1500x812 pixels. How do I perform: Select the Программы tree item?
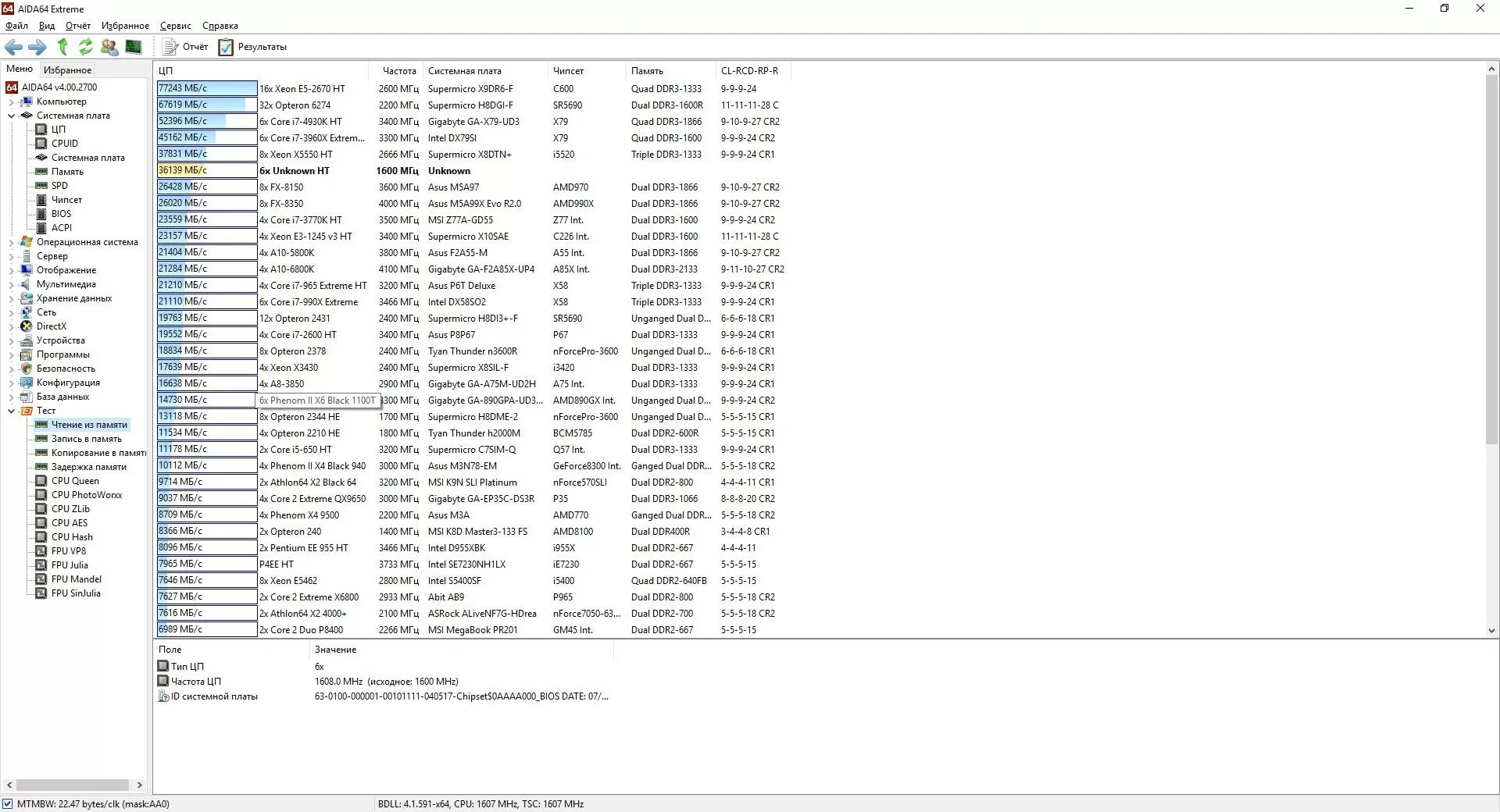(62, 354)
